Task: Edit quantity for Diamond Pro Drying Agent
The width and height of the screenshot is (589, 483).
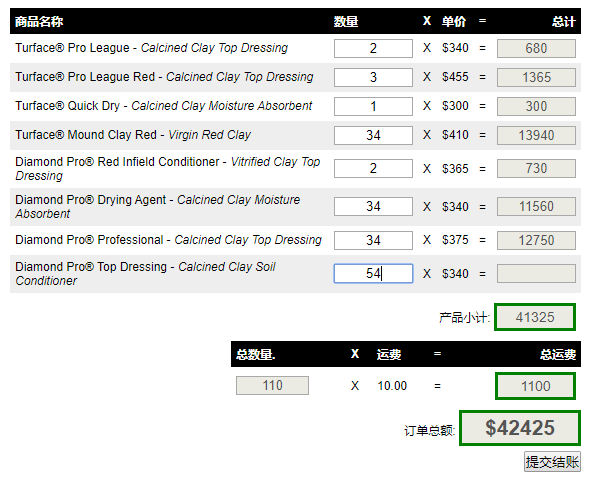Action: 373,206
